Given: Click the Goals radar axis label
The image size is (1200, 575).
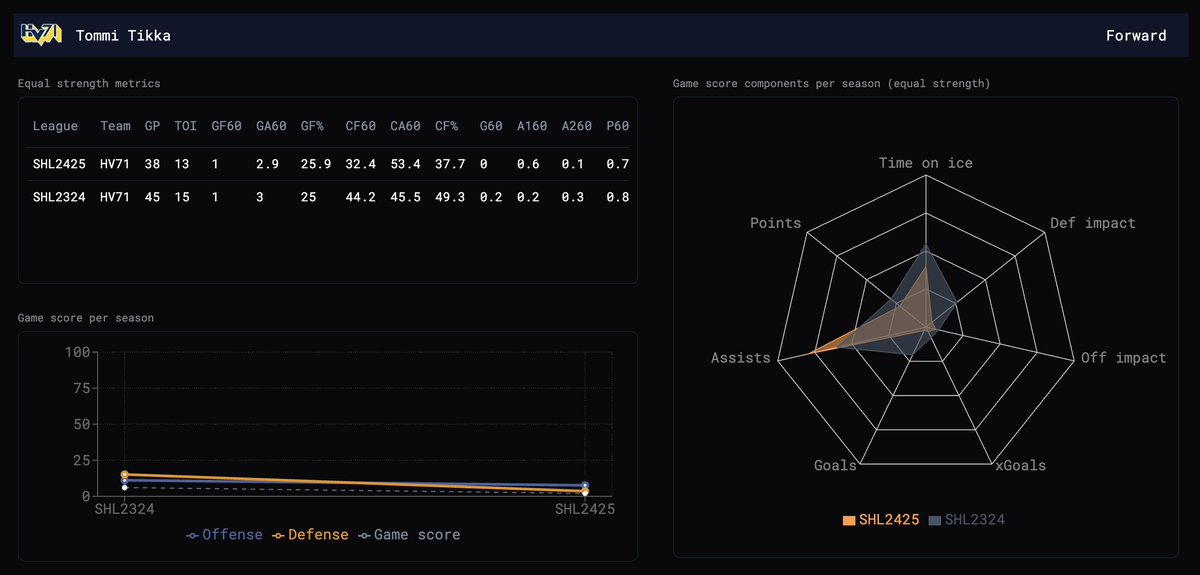Looking at the screenshot, I should tap(835, 465).
